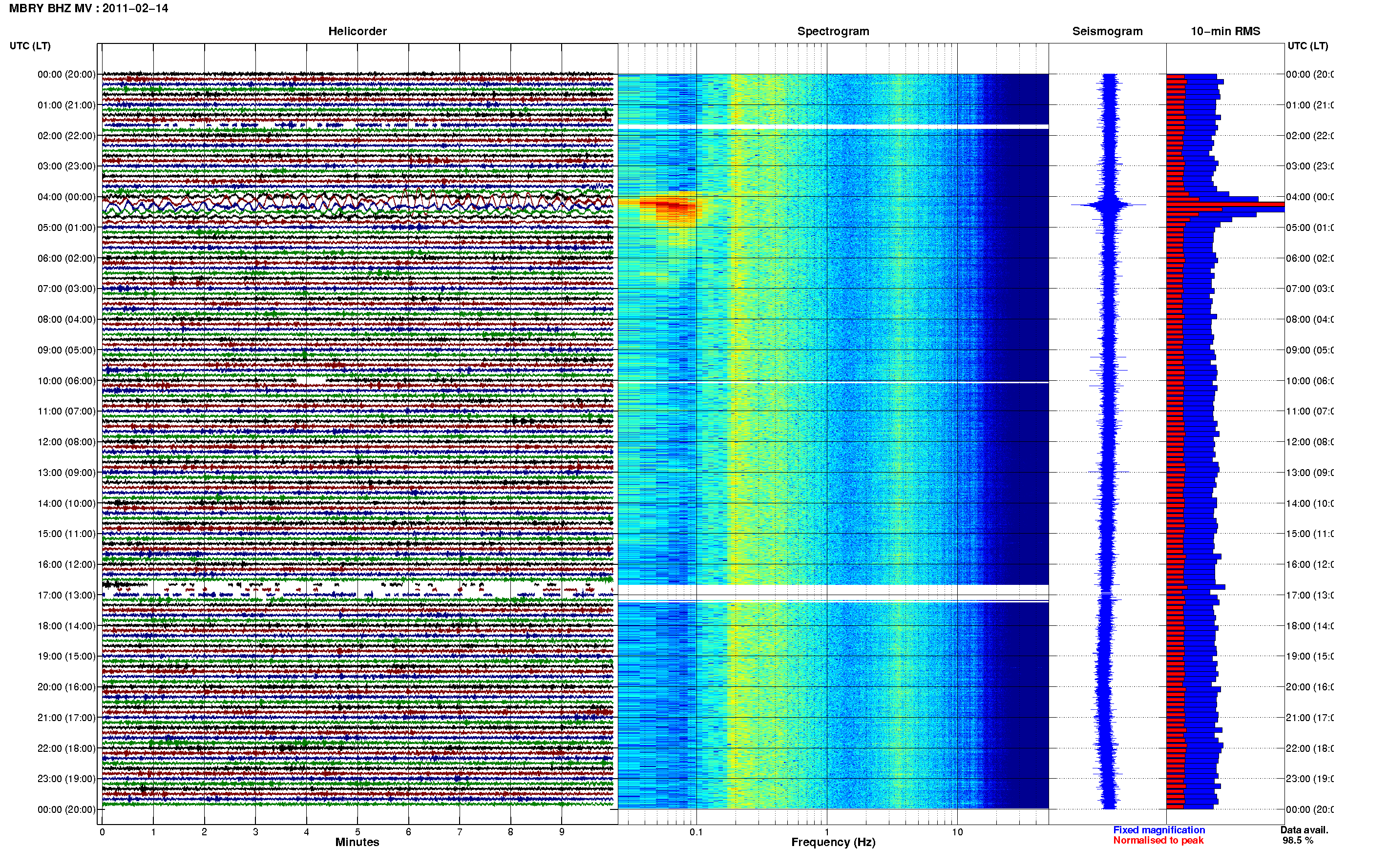Click the left '17:00 (13:00)' time label
This screenshot has height=868, width=1389.
pos(66,595)
